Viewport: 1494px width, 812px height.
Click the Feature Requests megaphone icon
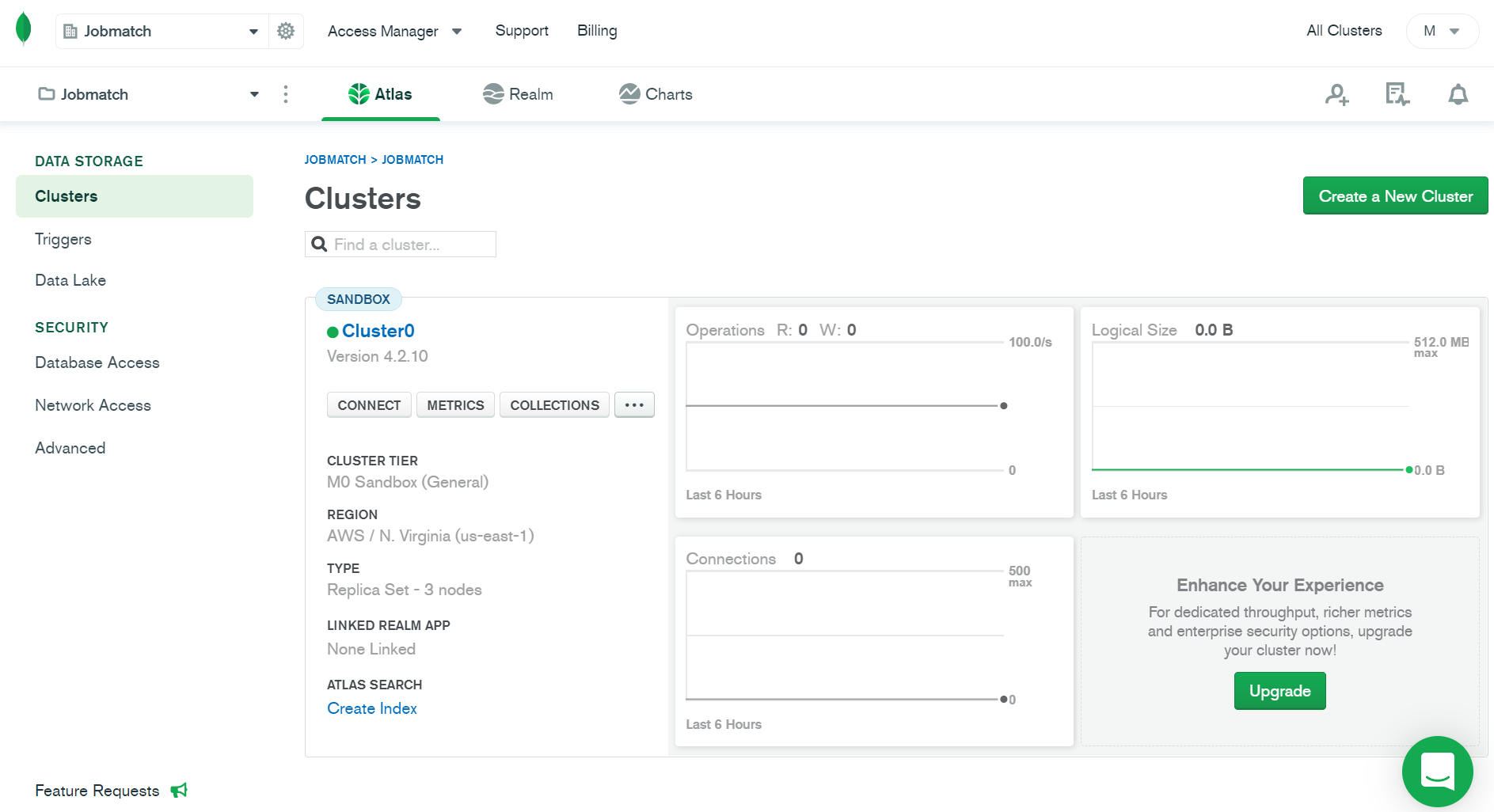tap(179, 790)
